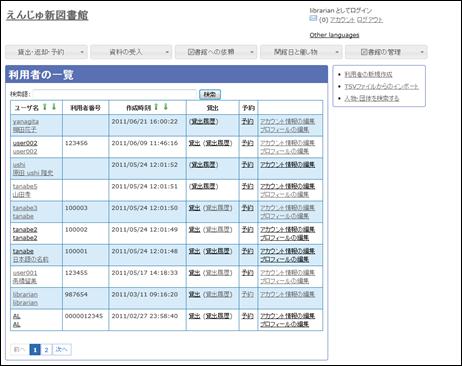Open the tanabe2 username link
Screen dimensions: 462x366
click(x=25, y=230)
